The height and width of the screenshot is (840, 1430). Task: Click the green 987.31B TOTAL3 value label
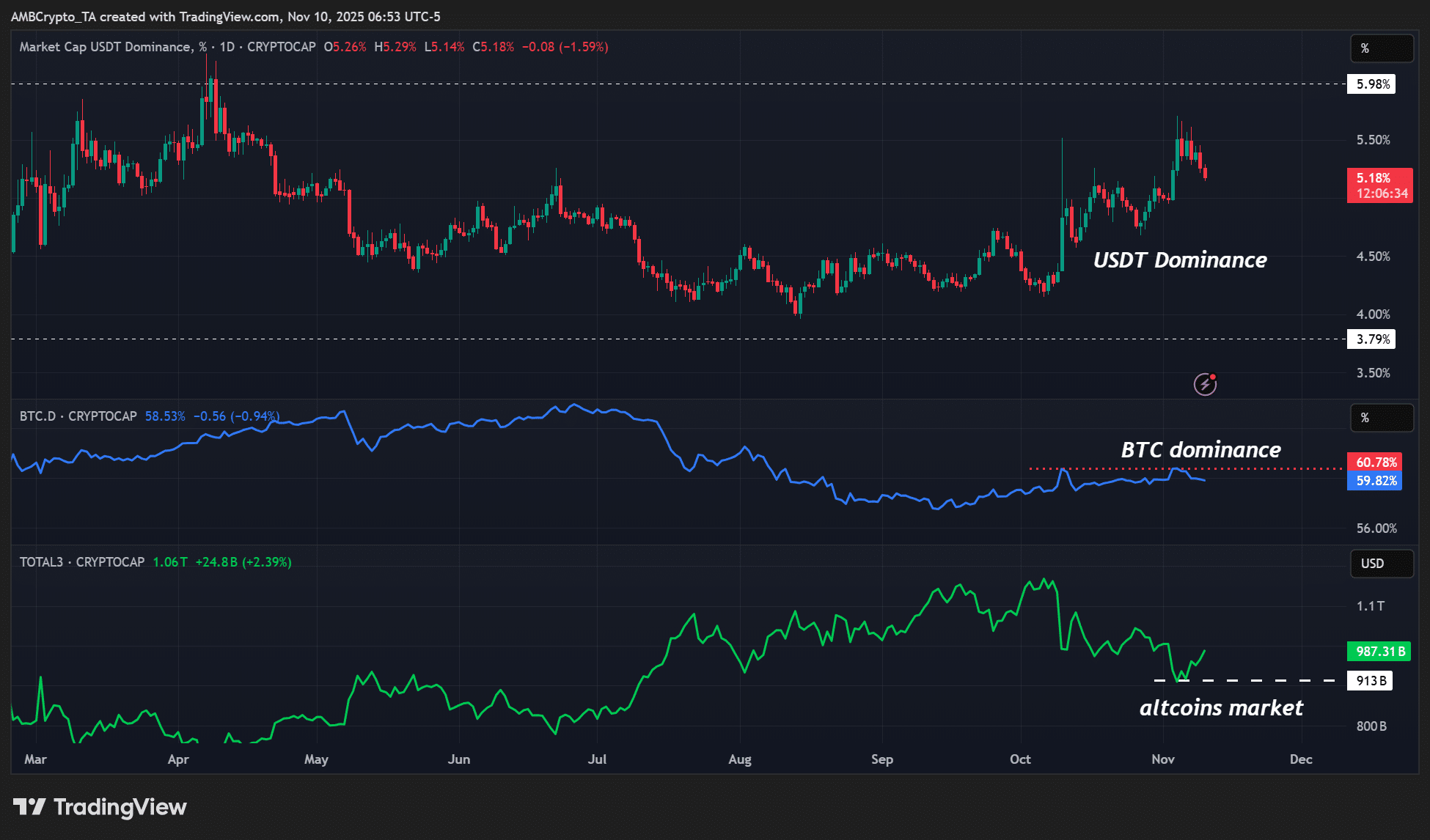[x=1380, y=651]
